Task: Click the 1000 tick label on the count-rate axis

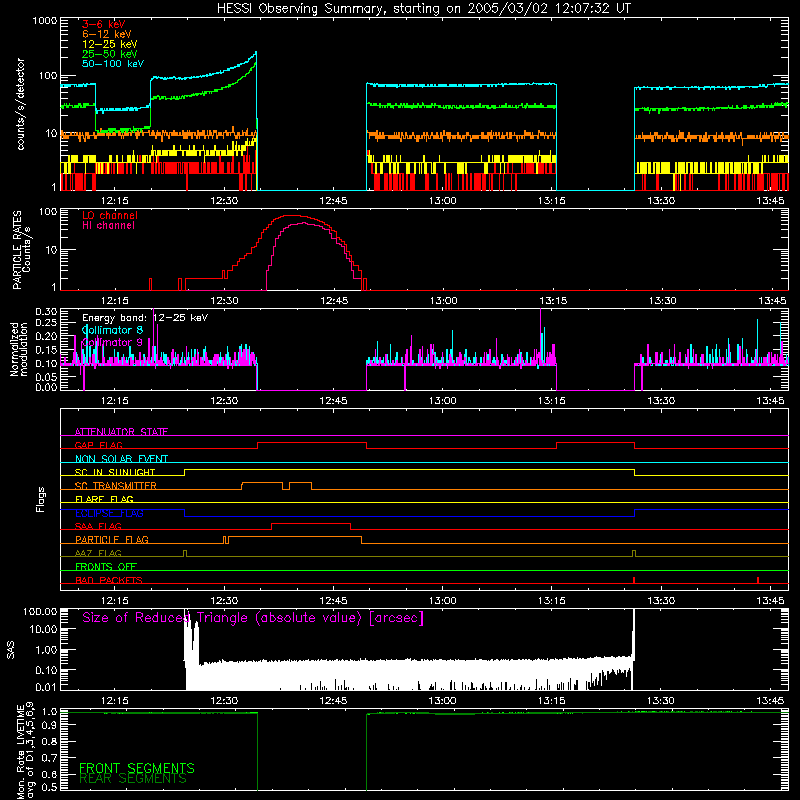Action: (x=44, y=21)
